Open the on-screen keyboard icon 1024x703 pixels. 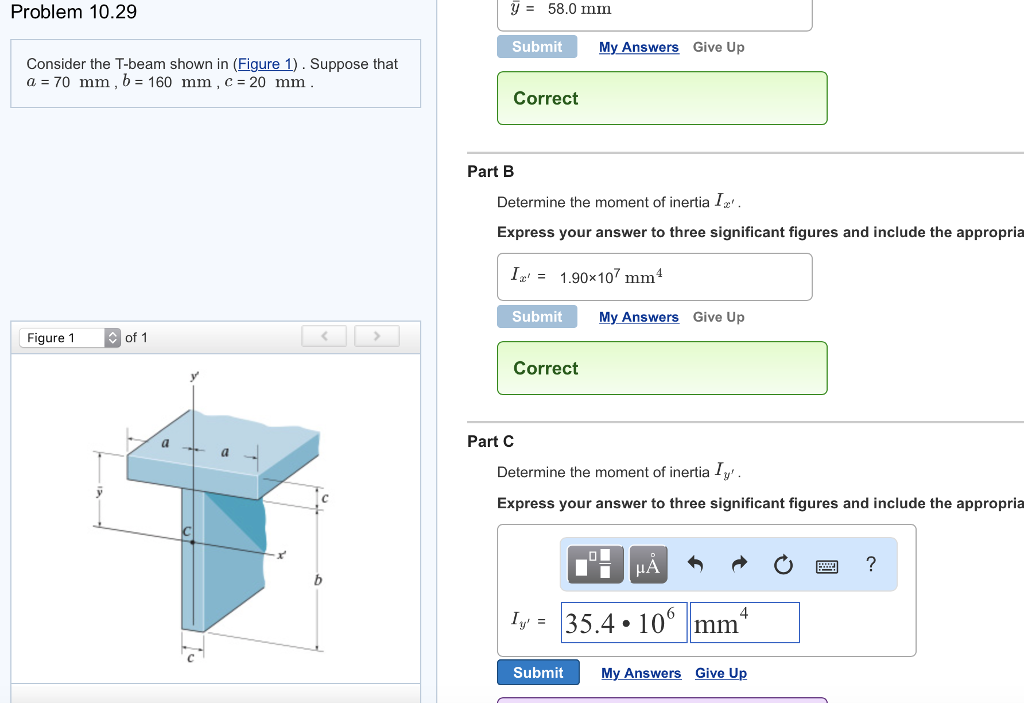pos(828,564)
